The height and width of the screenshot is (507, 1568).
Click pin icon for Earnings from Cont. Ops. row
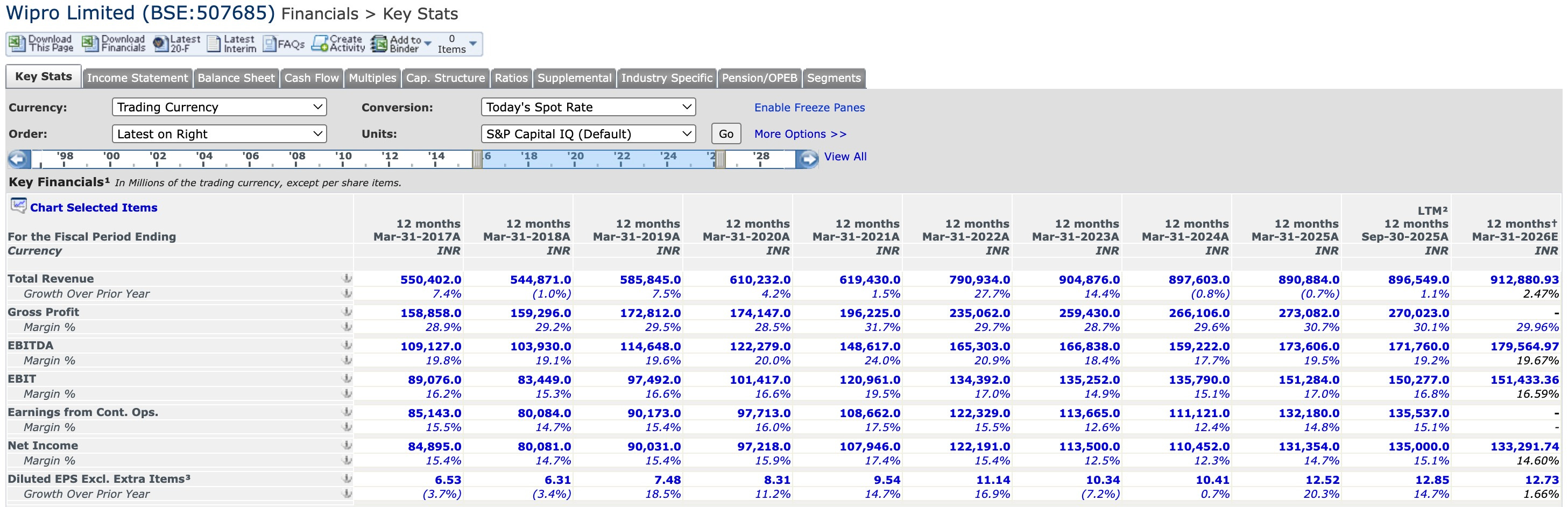(x=347, y=412)
